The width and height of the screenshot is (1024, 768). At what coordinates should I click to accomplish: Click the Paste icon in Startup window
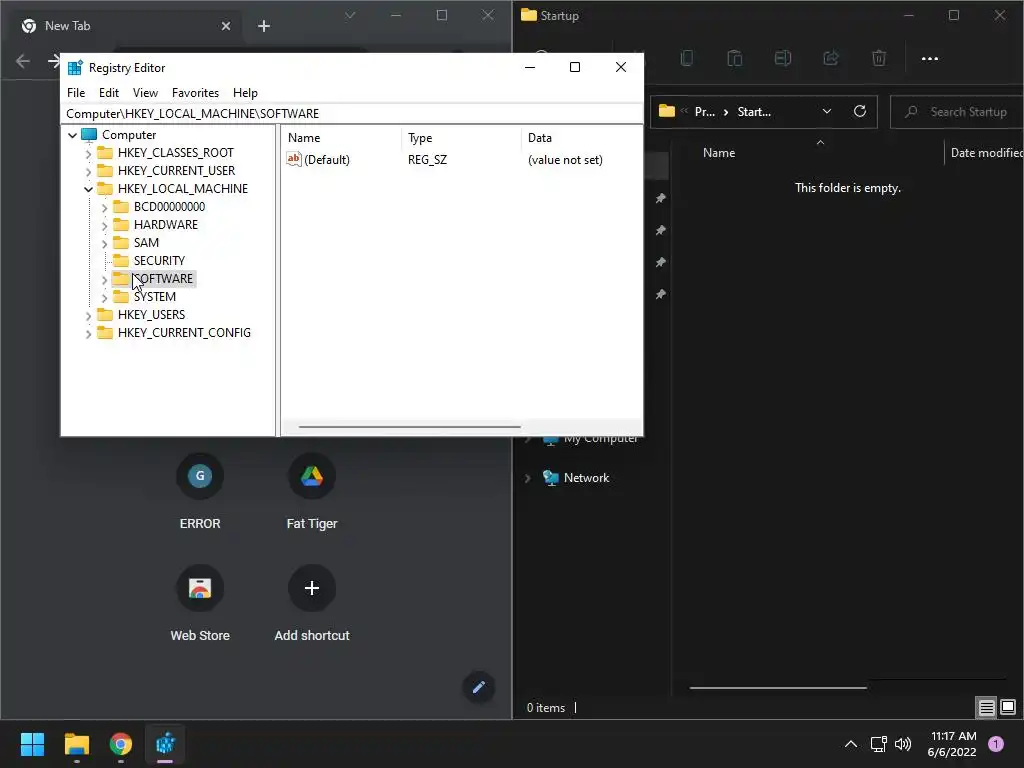tap(735, 58)
